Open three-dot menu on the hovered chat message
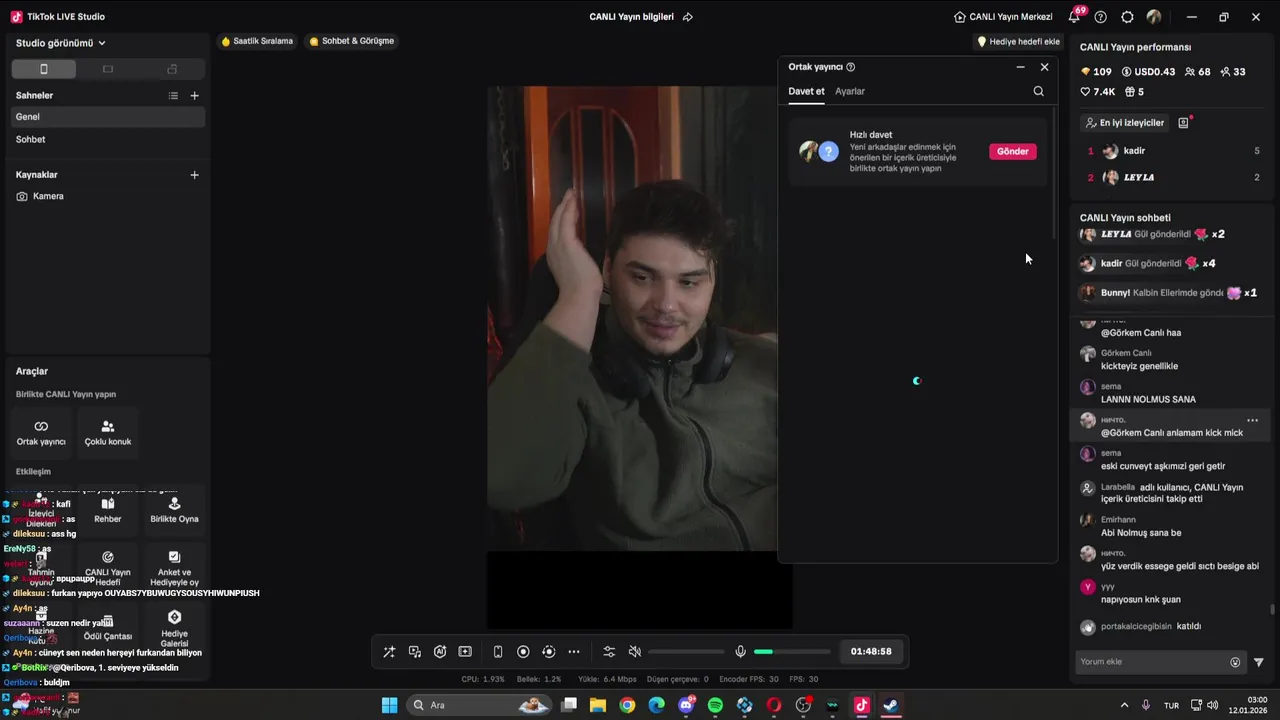The width and height of the screenshot is (1280, 720). 1252,421
